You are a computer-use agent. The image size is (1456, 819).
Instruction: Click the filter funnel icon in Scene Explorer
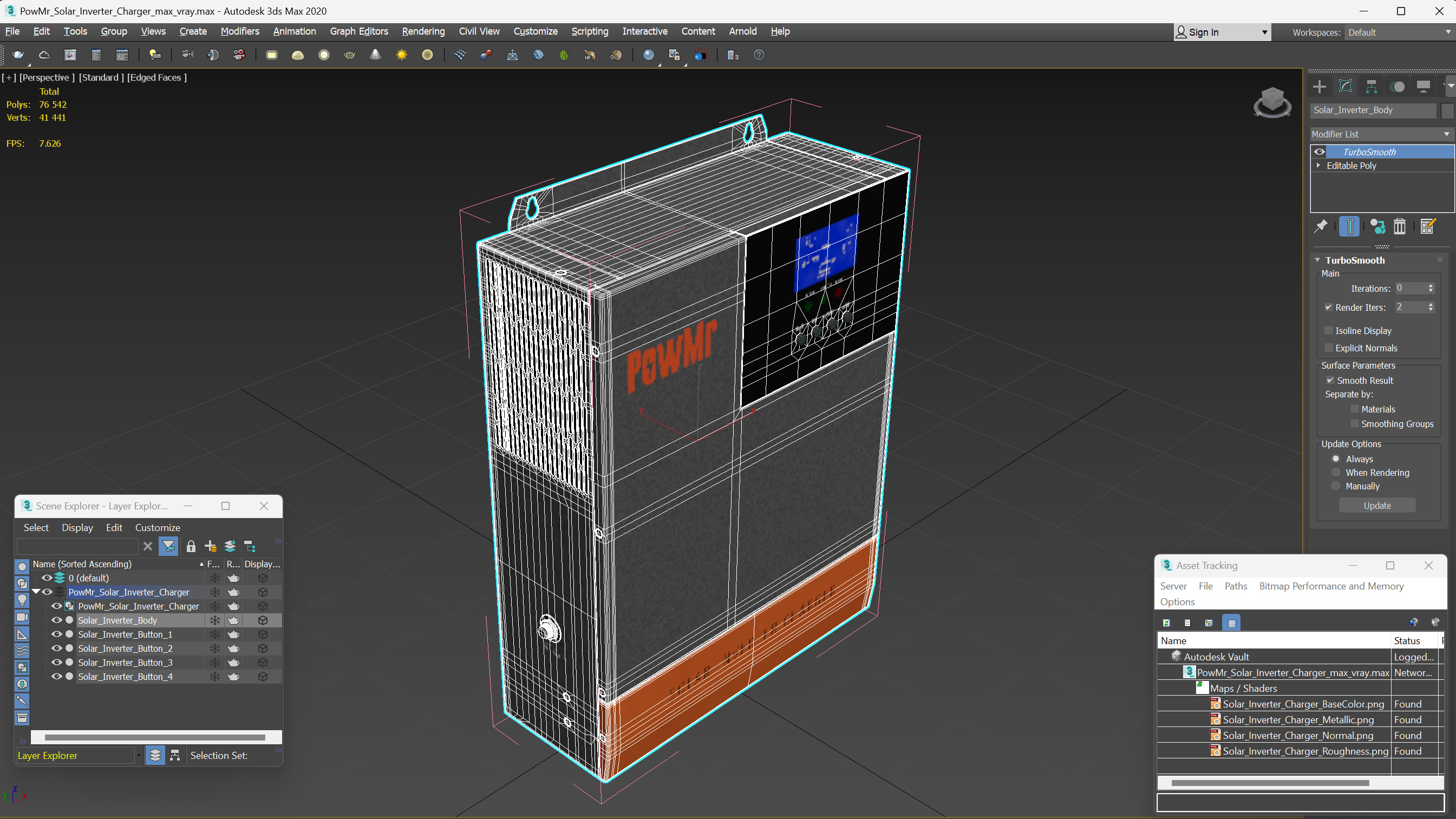(168, 547)
